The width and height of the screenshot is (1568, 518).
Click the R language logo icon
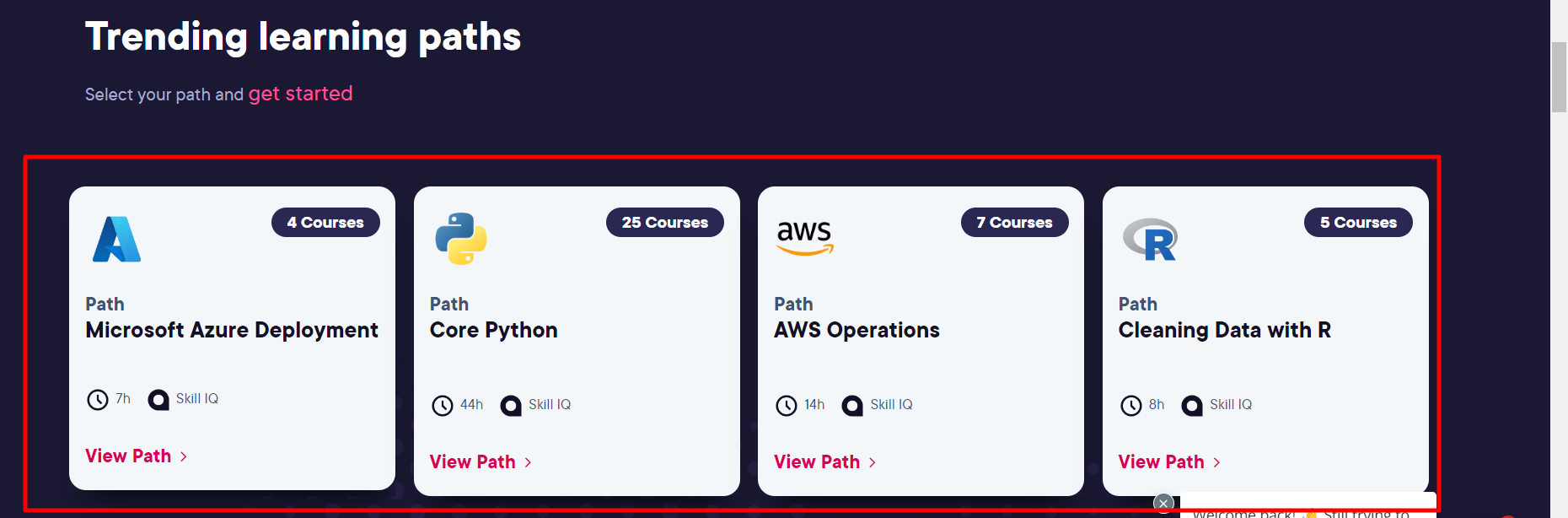pos(1150,240)
